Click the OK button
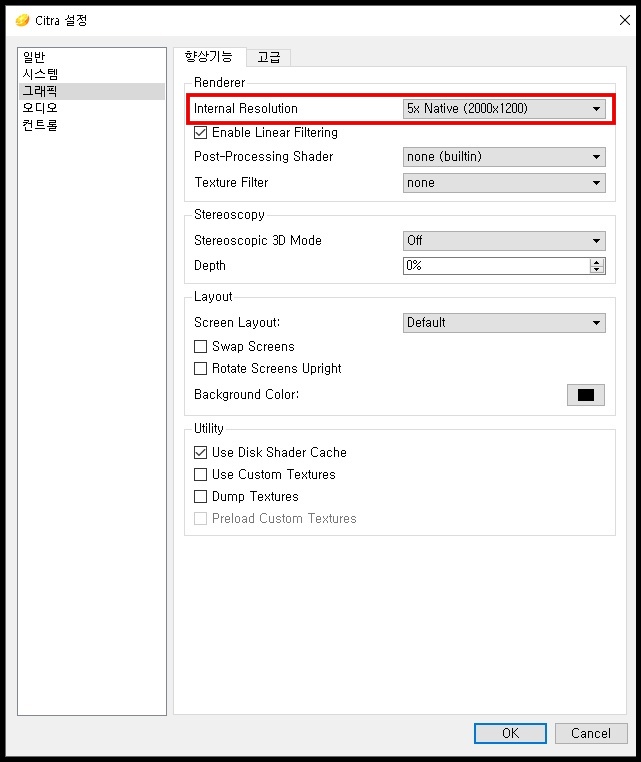The width and height of the screenshot is (641, 762). (510, 733)
